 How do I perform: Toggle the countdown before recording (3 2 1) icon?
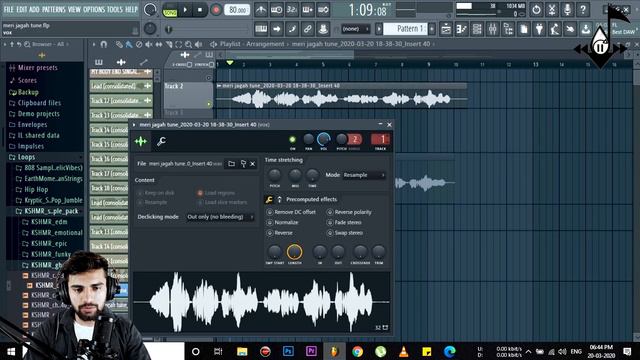(x=292, y=10)
